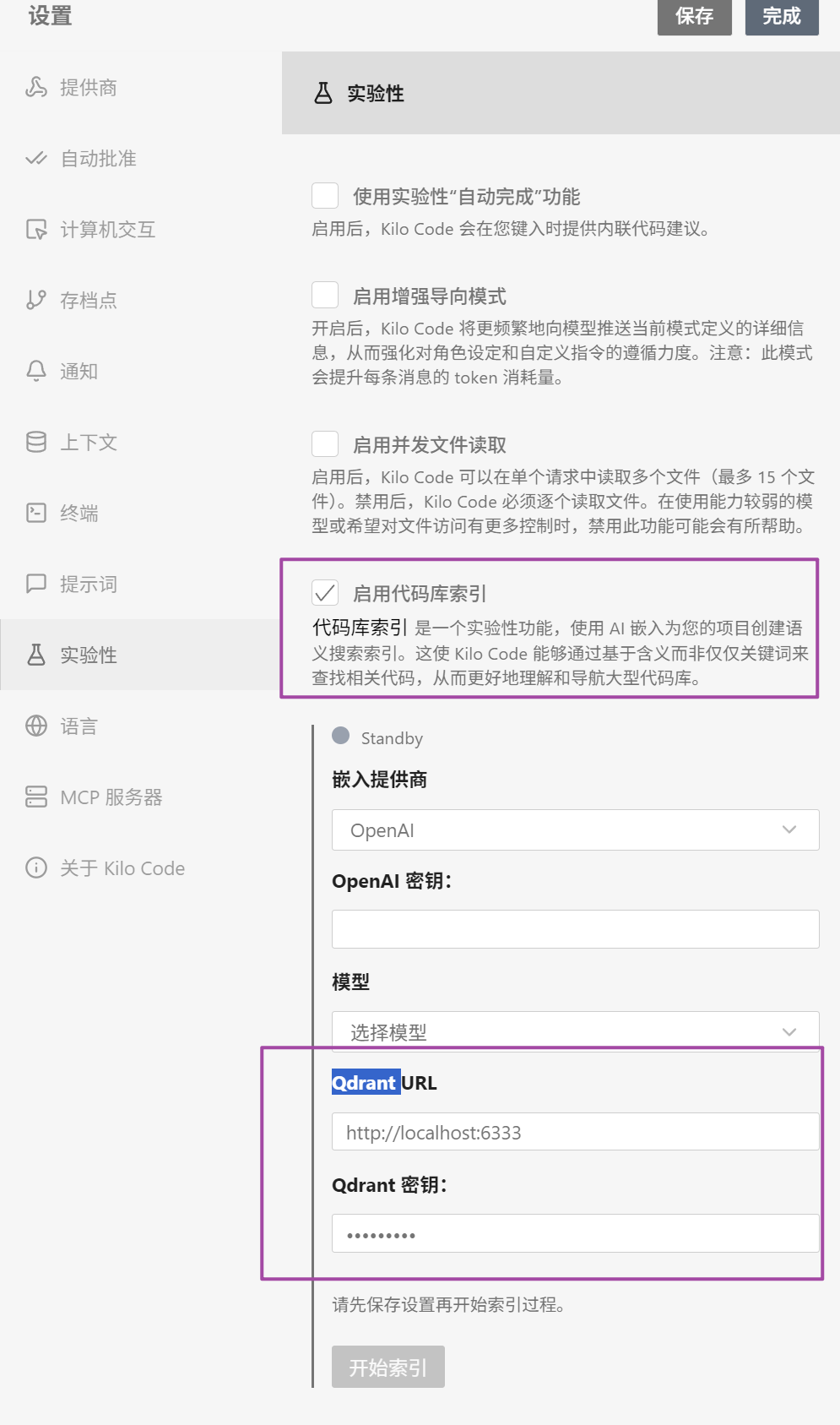Uncheck the 启用代码库索引 checkbox
This screenshot has height=1425, width=840.
[x=325, y=593]
